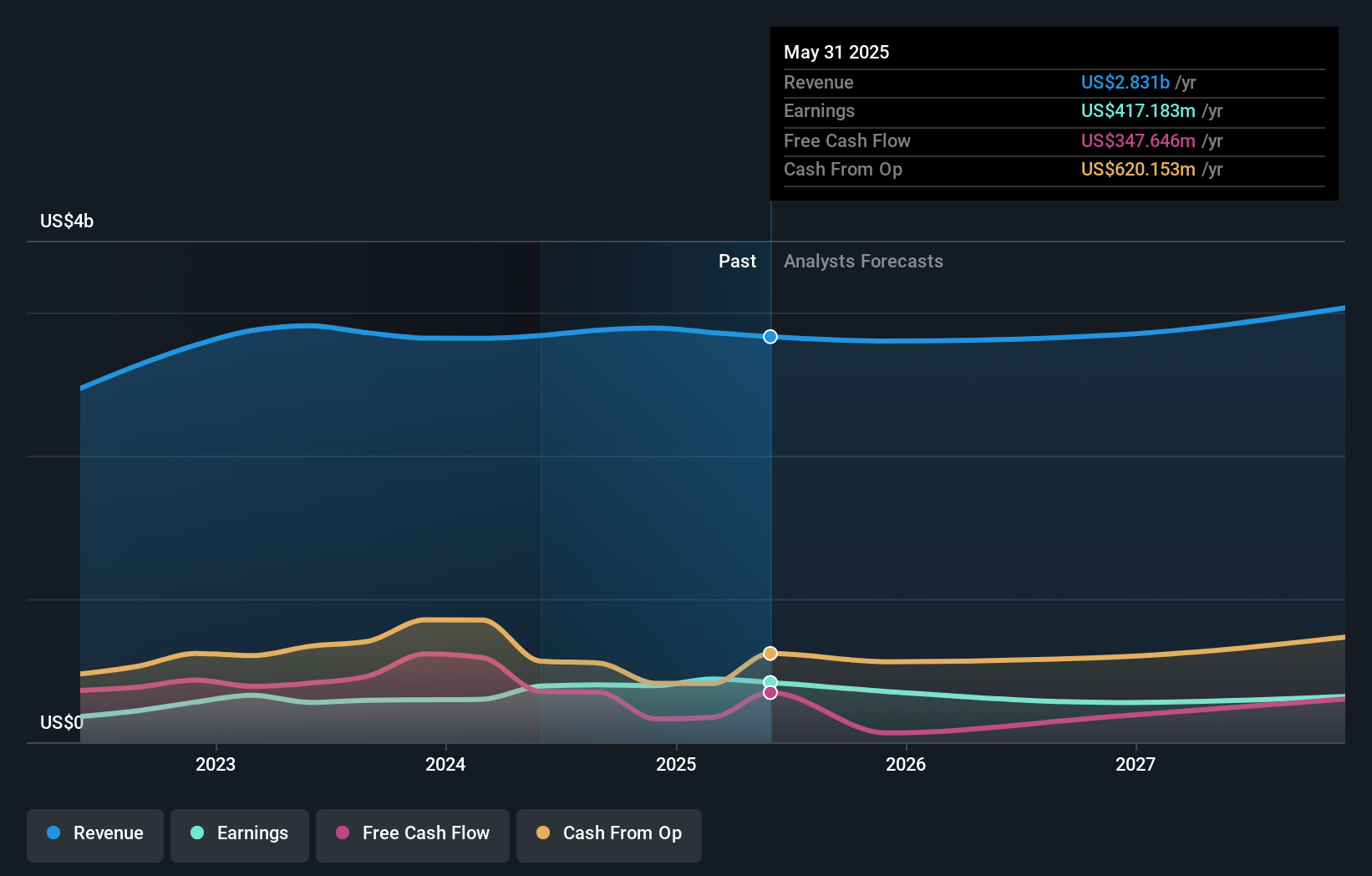Select the Free Cash Flow marker on the chart
This screenshot has width=1372, height=876.
click(x=770, y=692)
